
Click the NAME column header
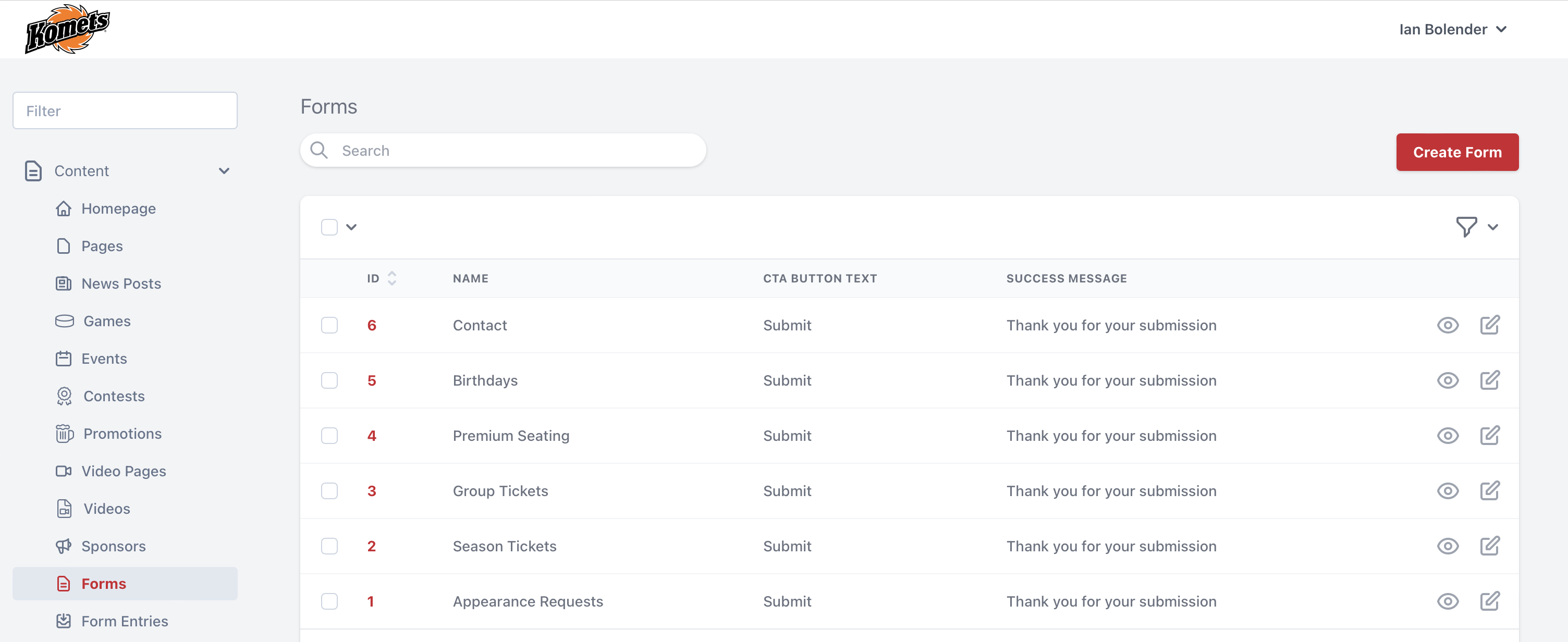471,278
